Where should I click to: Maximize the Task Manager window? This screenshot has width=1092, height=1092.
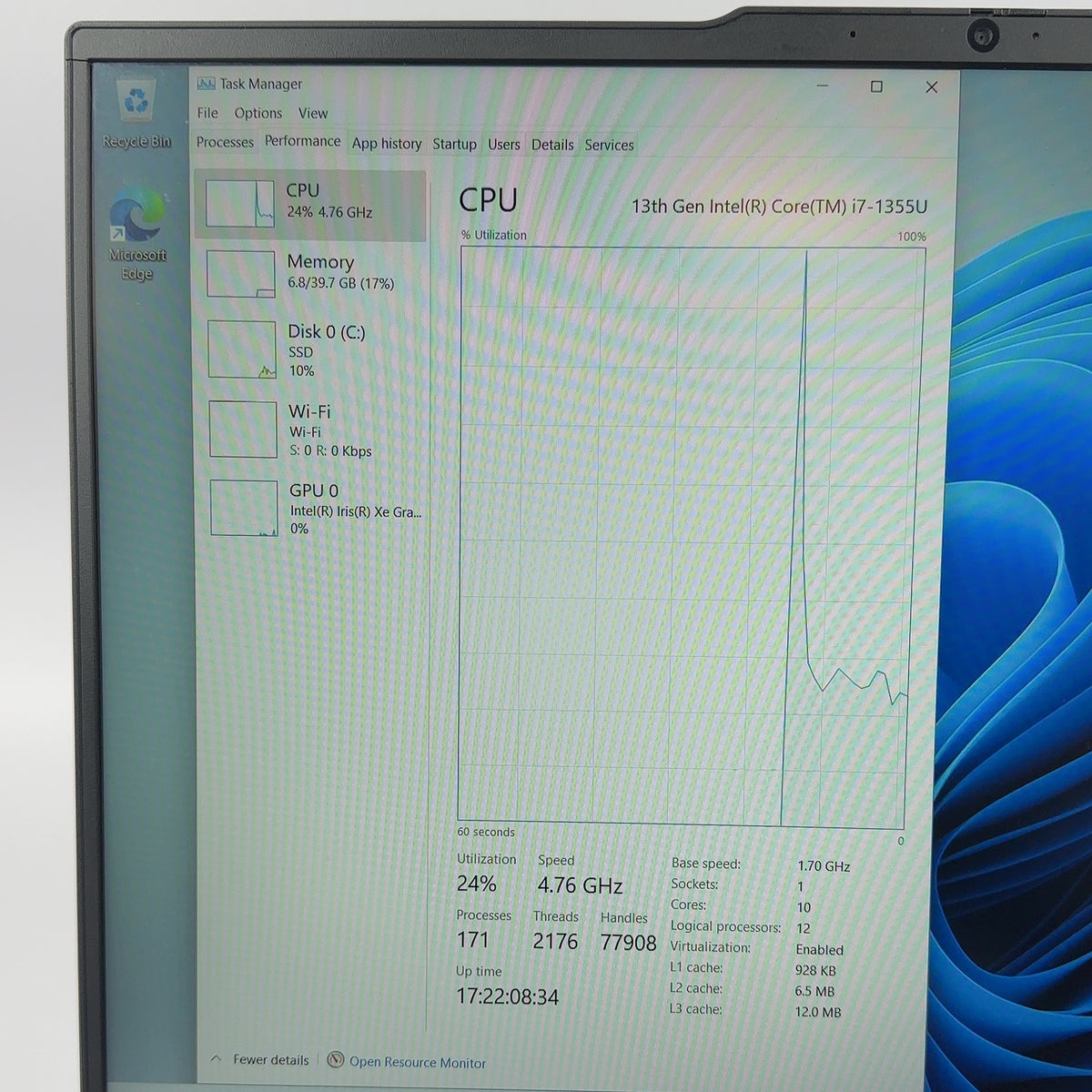point(876,86)
